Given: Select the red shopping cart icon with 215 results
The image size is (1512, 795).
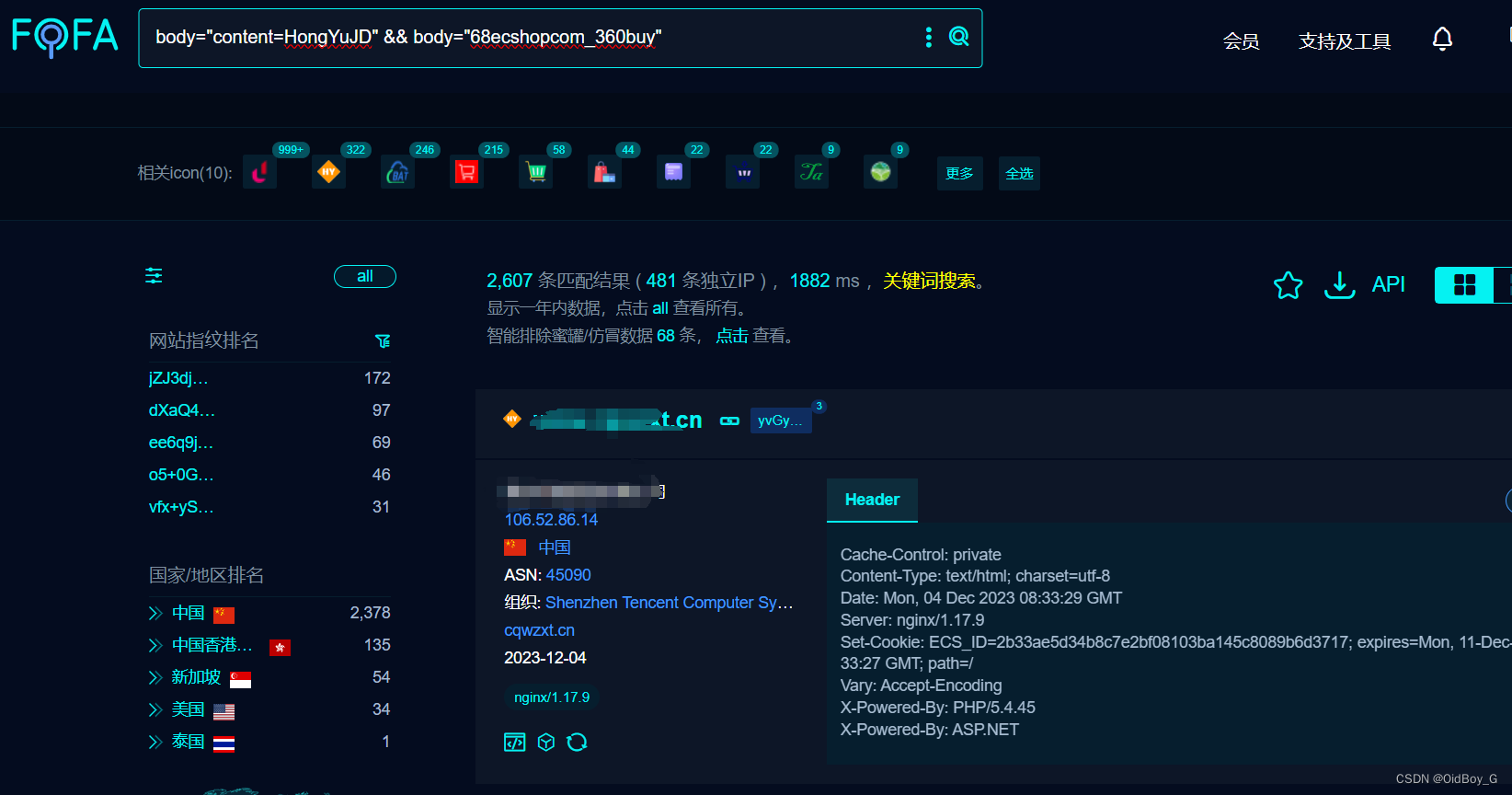Looking at the screenshot, I should click(x=466, y=172).
